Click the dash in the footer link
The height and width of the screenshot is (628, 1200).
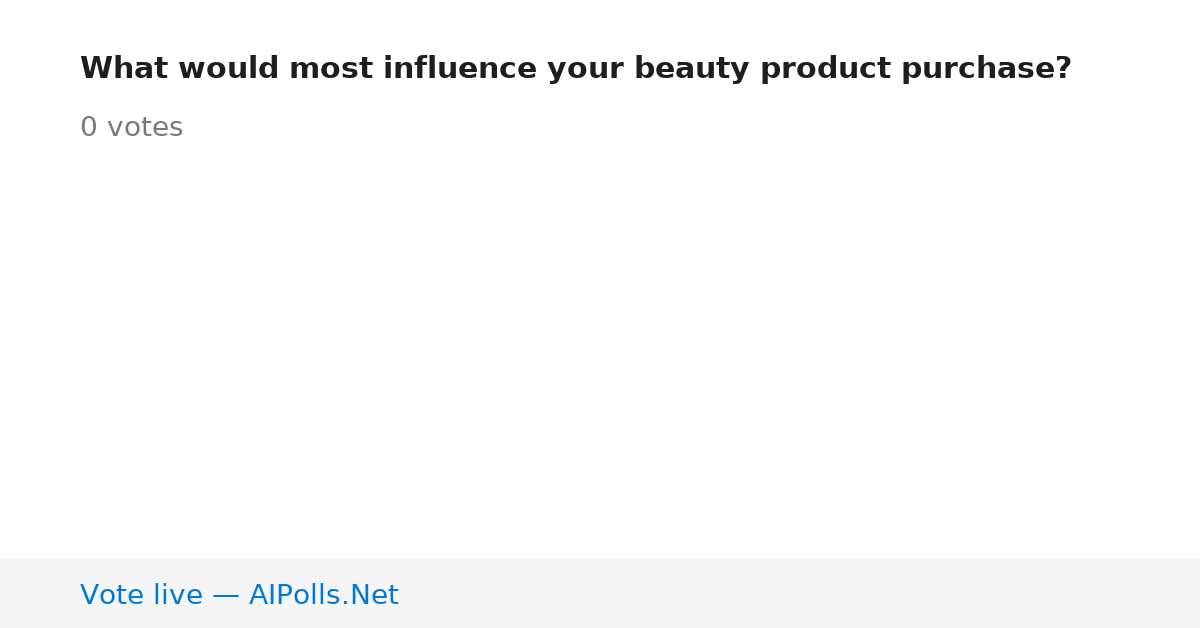226,596
